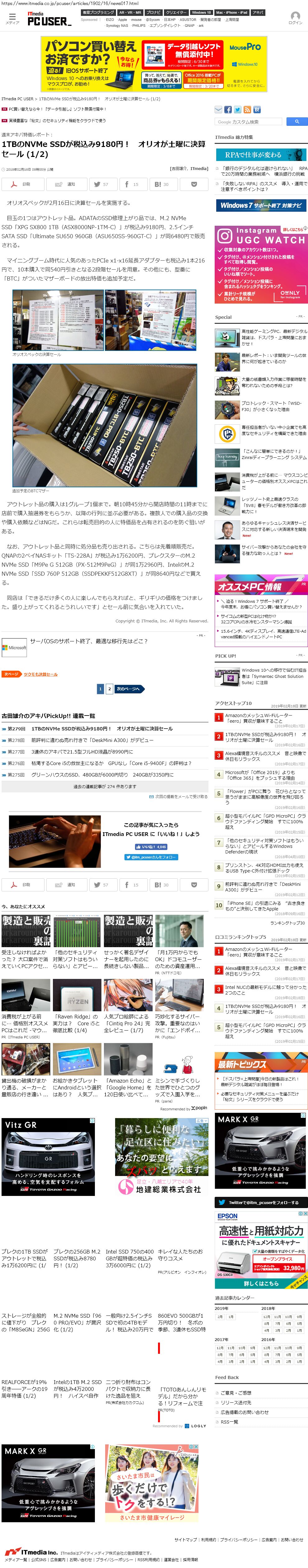The height and width of the screenshot is (1568, 308).
Task: Open the BTC motherboard boxes photo
Action: 105,425
